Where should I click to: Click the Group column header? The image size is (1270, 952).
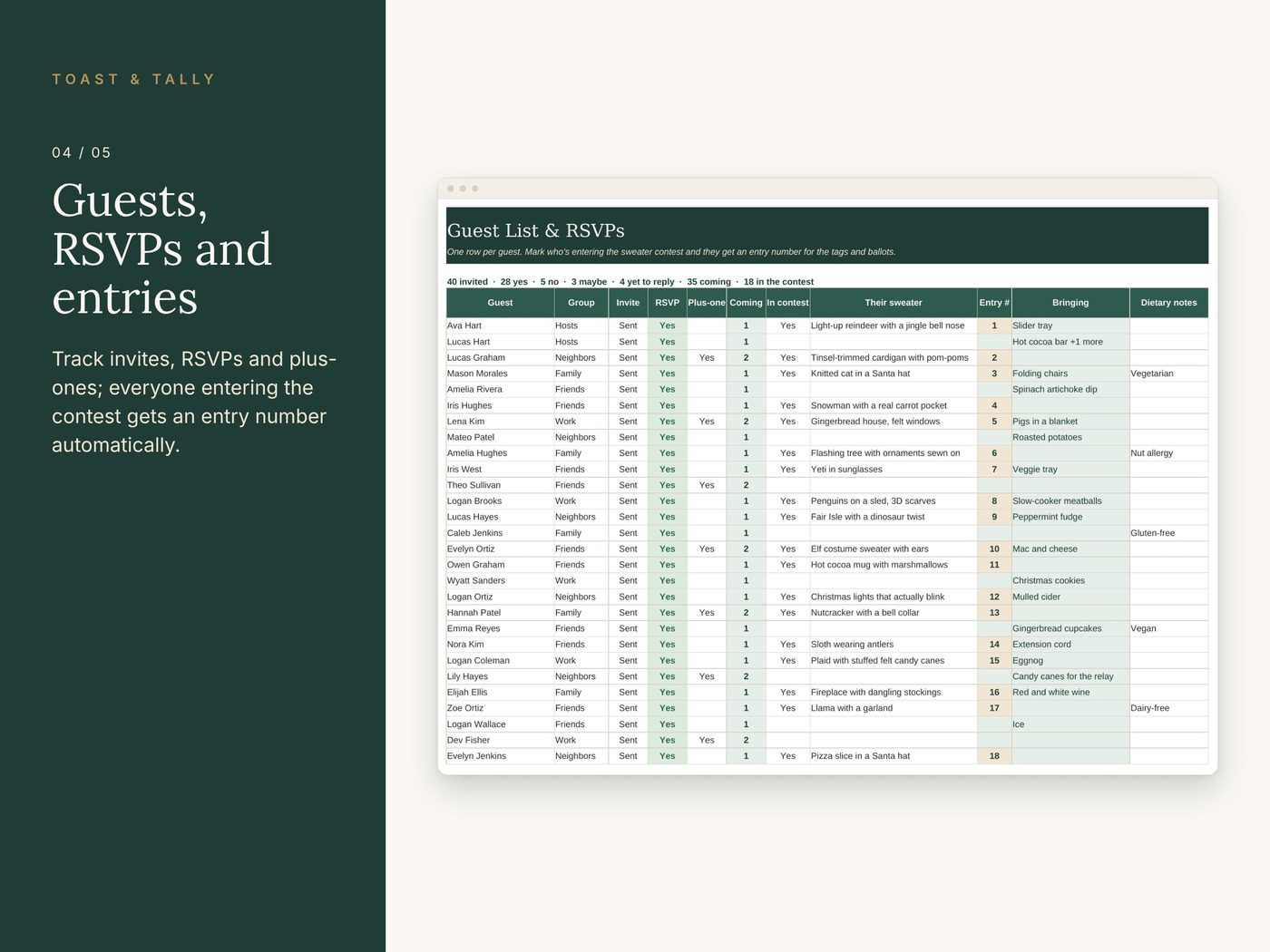(x=581, y=303)
